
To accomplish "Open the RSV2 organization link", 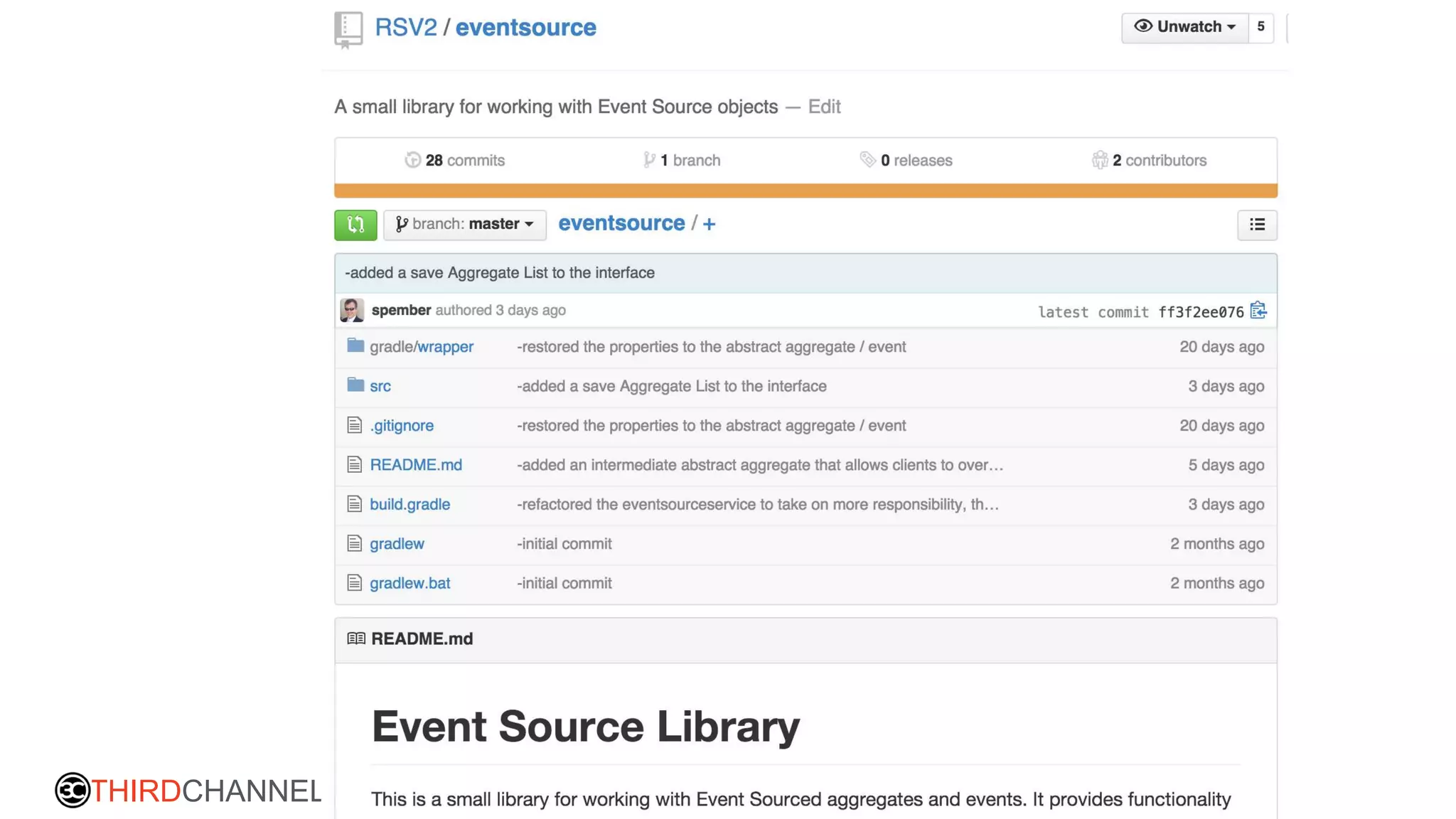I will click(406, 27).
